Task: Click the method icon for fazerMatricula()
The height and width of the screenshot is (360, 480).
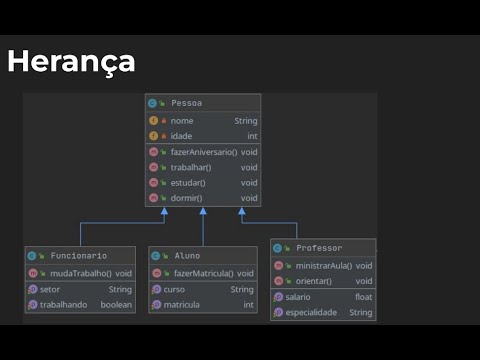Action: click(157, 273)
